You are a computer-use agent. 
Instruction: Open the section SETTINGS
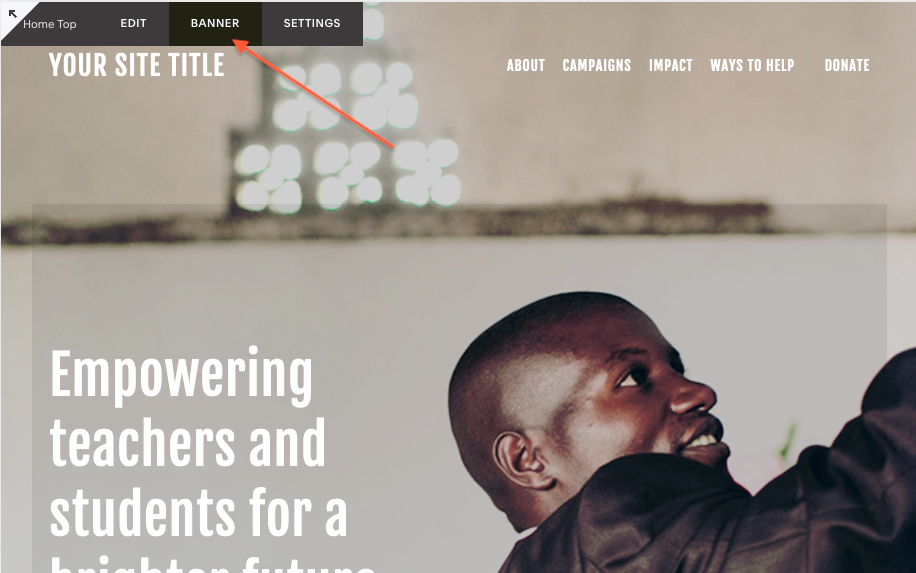[312, 23]
